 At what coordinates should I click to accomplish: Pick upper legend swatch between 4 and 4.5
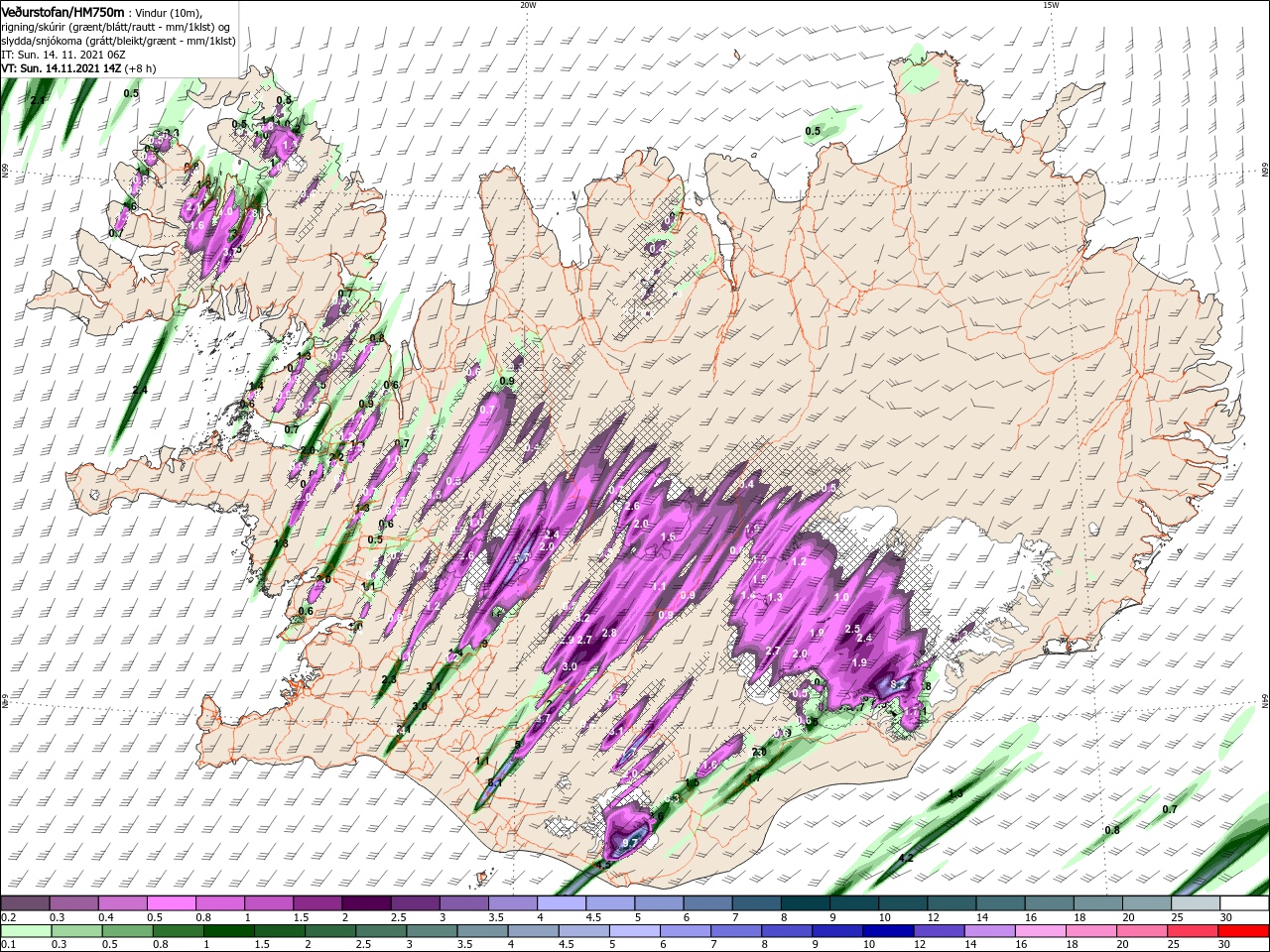[x=561, y=903]
